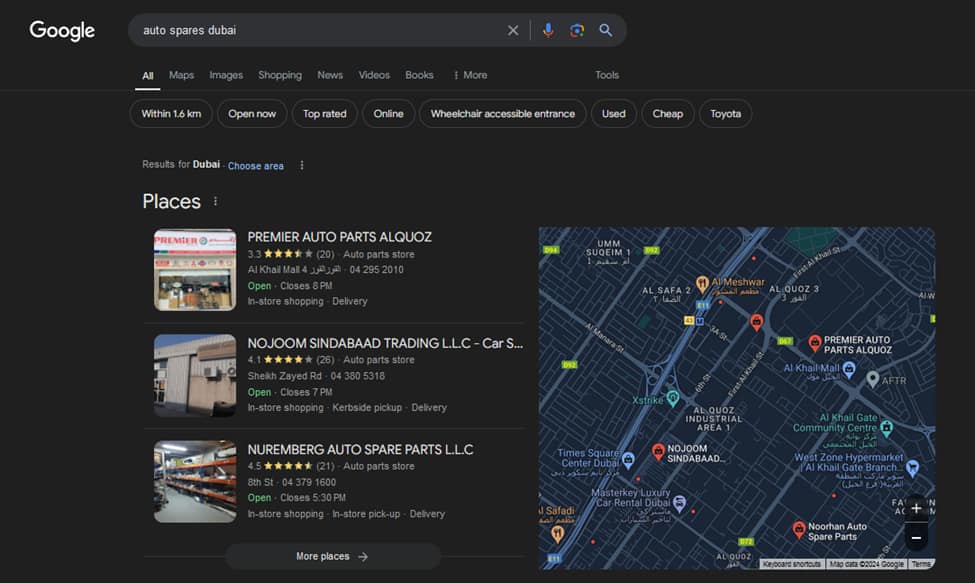Open the three-dot menu next to Places
This screenshot has width=975, height=583.
pyautogui.click(x=214, y=201)
